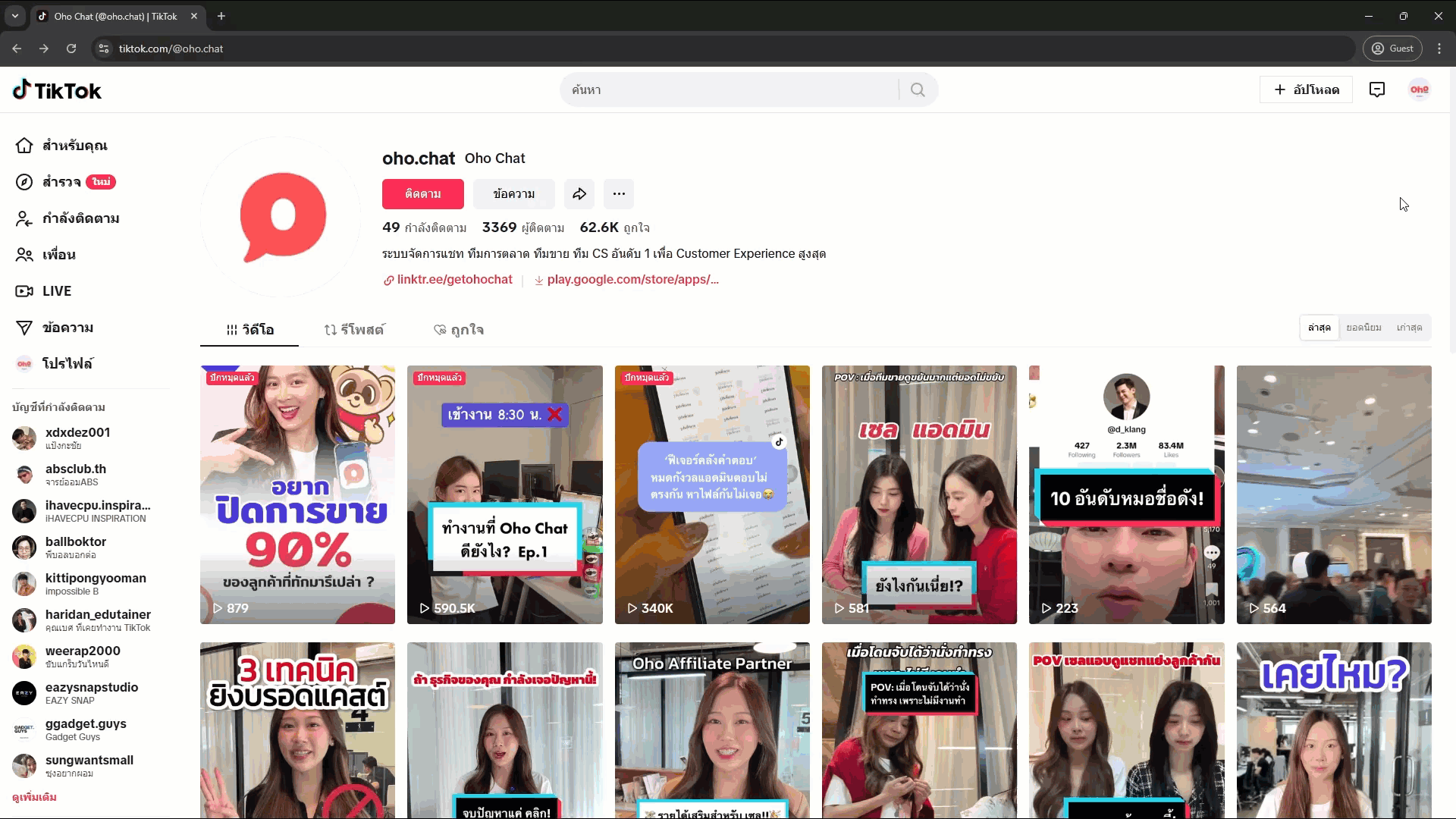Sort videos by Oldest

(x=1409, y=328)
